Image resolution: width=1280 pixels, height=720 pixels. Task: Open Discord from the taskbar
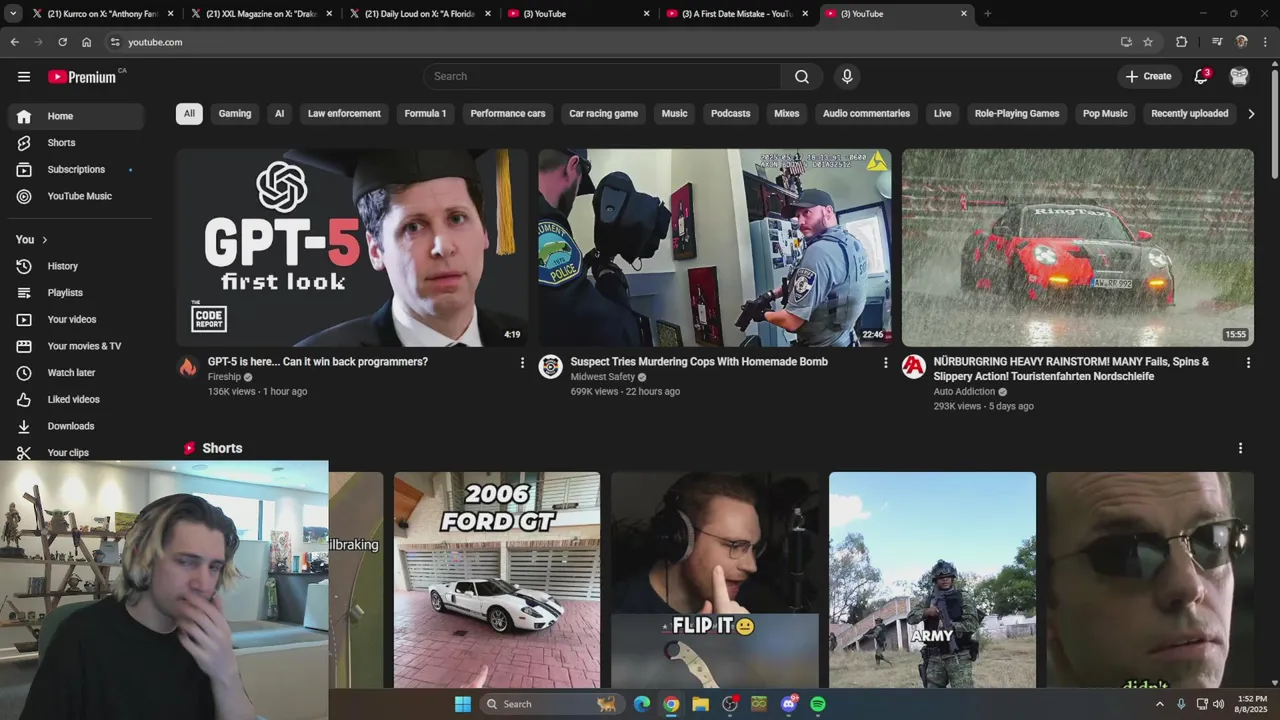(789, 704)
